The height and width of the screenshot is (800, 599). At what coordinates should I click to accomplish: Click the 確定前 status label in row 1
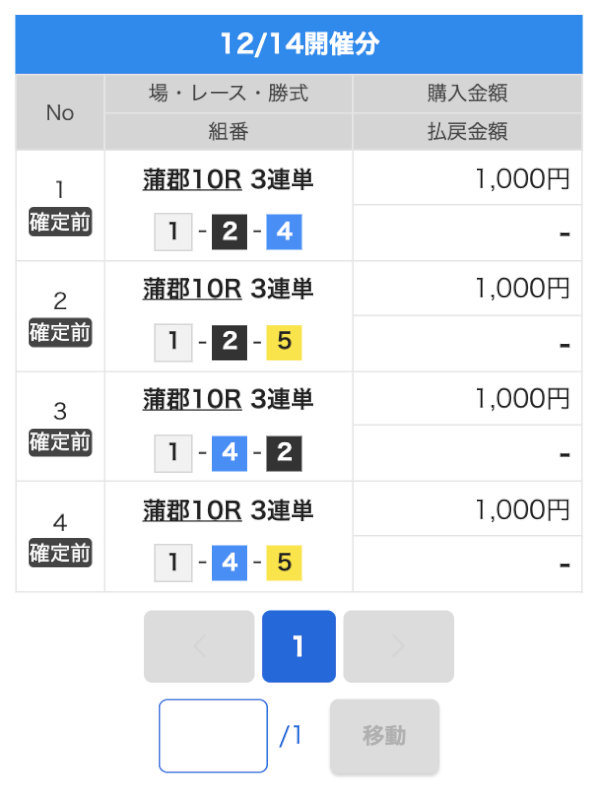pos(60,222)
